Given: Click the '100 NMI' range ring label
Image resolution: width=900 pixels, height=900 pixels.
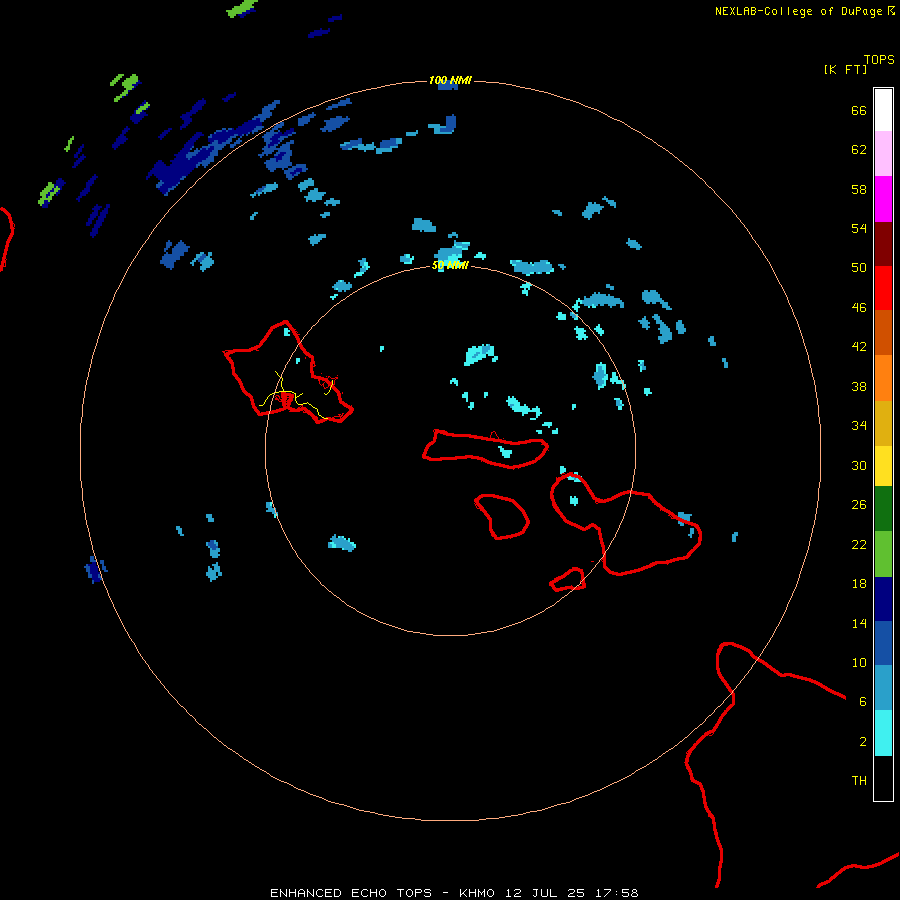Looking at the screenshot, I should pyautogui.click(x=450, y=80).
